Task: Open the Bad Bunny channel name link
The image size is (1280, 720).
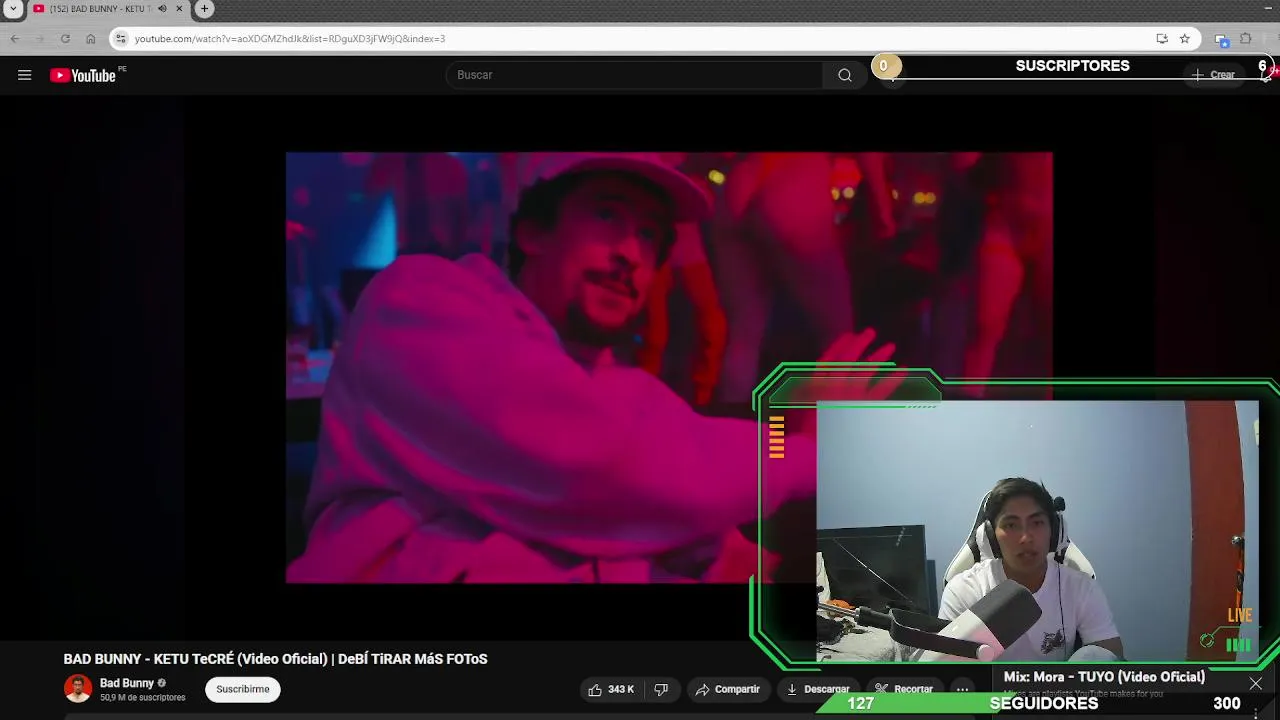Action: point(127,683)
